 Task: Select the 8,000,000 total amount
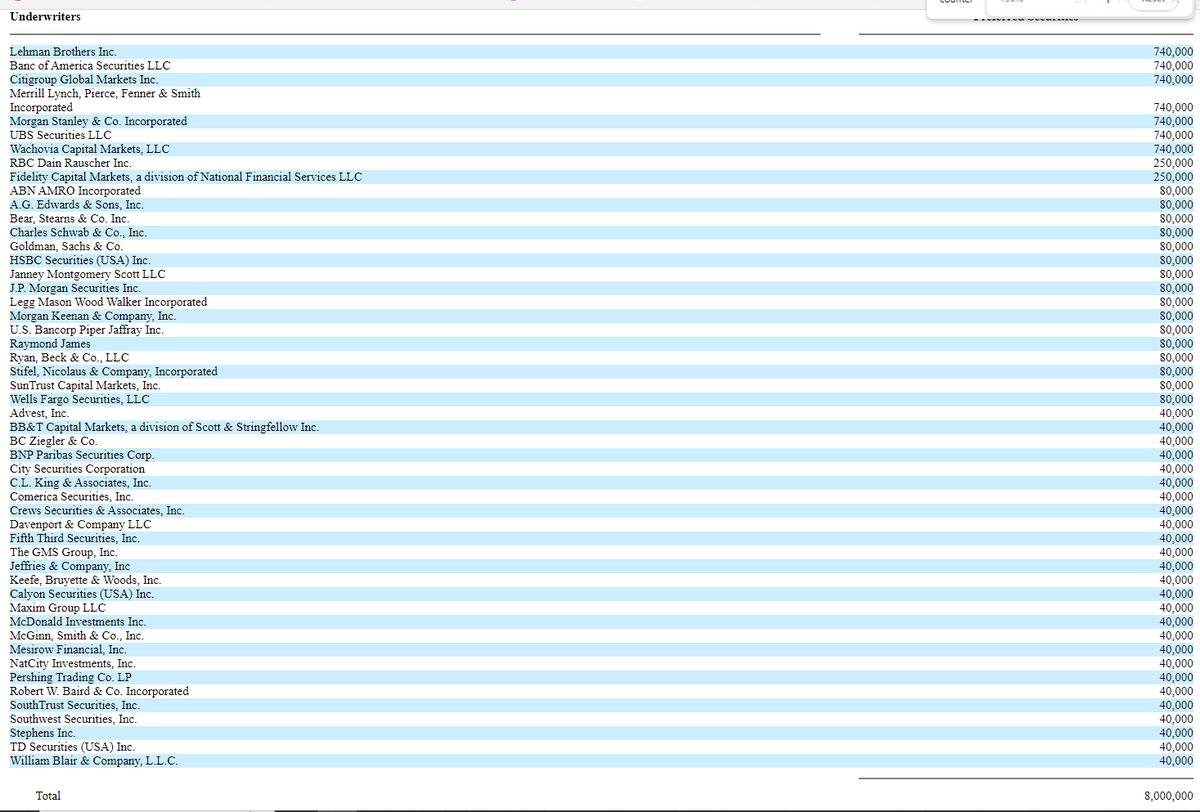pos(1167,796)
